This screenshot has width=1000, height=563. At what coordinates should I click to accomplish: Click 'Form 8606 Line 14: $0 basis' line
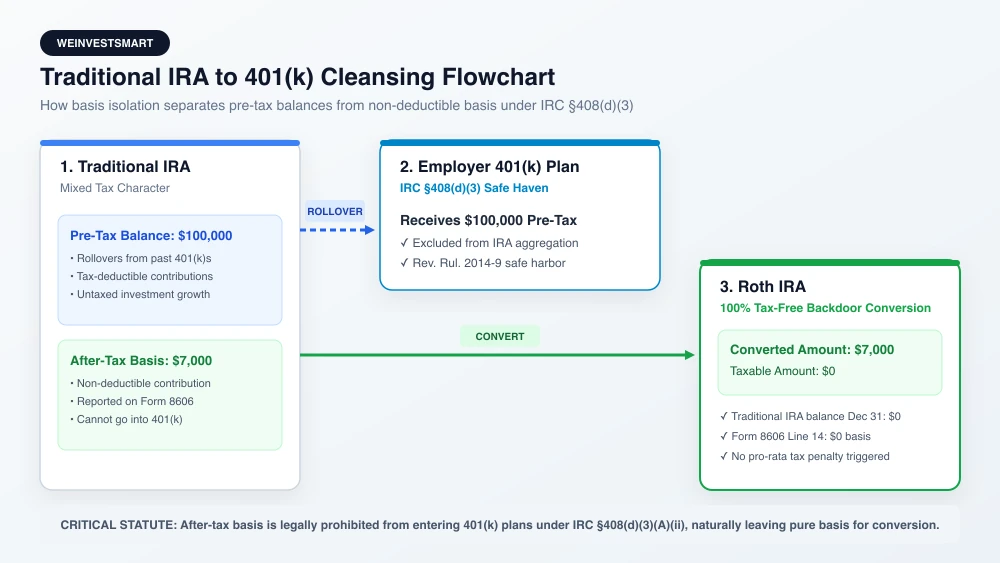pyautogui.click(x=795, y=436)
